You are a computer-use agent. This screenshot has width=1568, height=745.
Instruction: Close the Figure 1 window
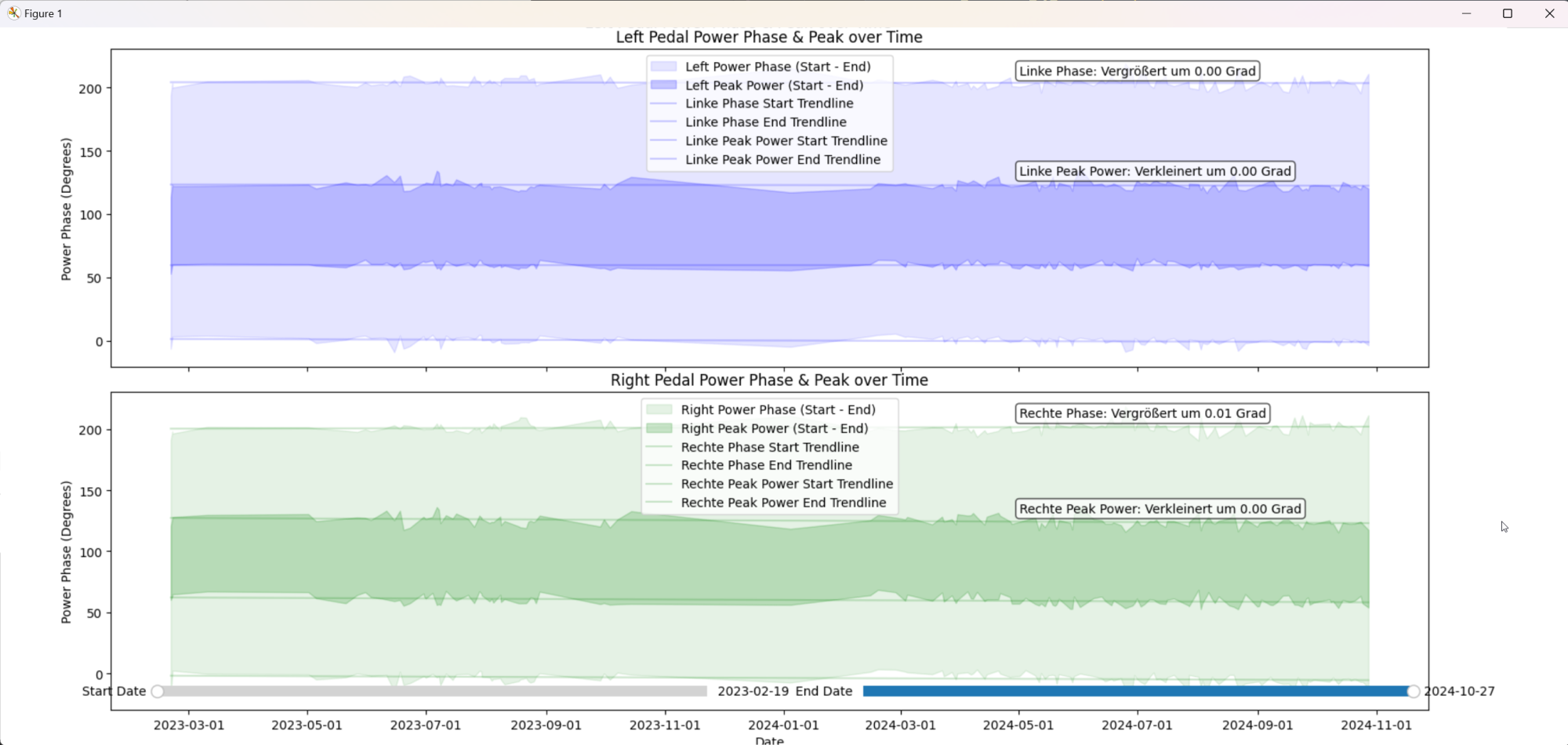click(x=1549, y=13)
